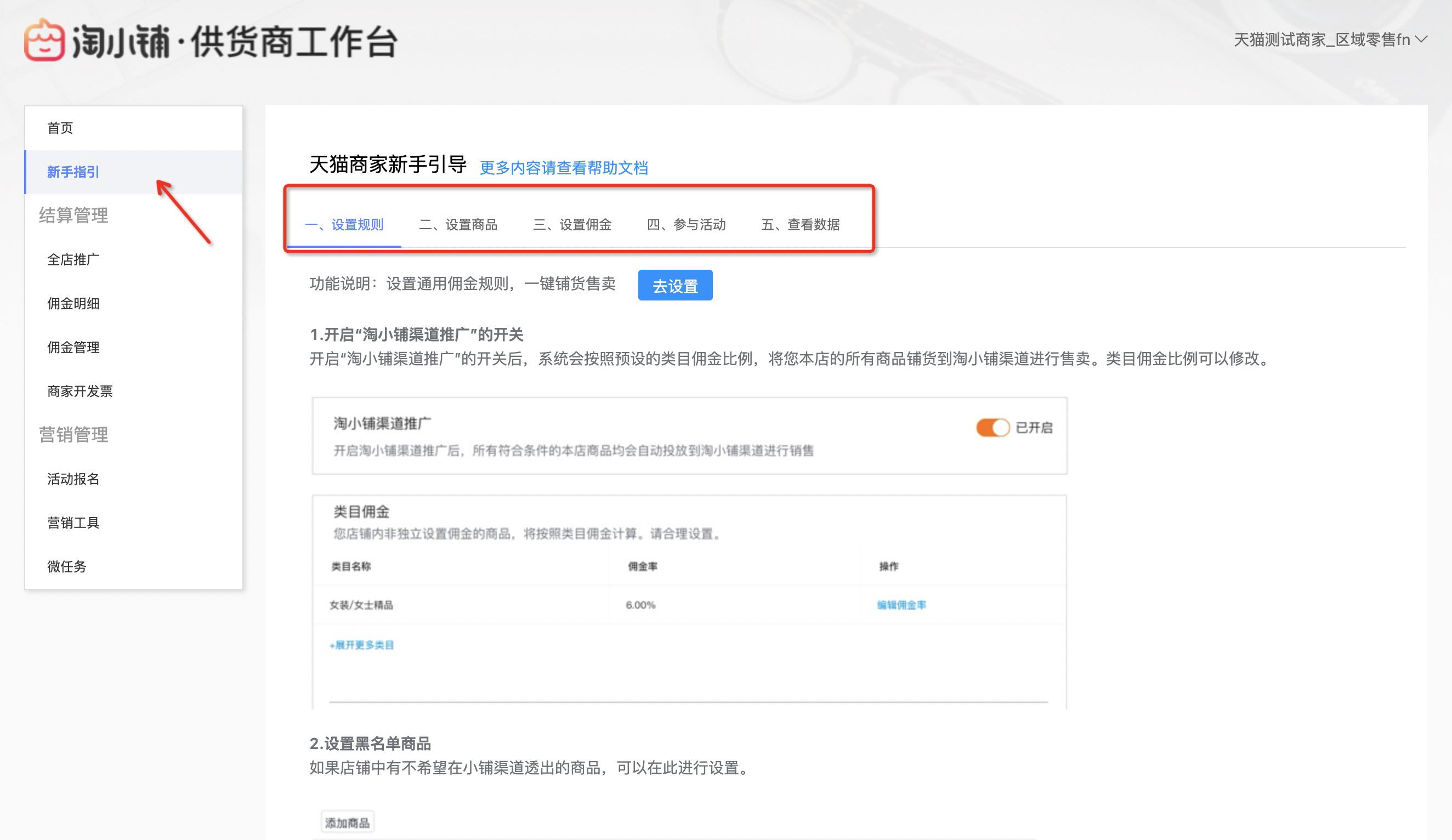Click the 类目名称 column header
The height and width of the screenshot is (840, 1452).
351,566
